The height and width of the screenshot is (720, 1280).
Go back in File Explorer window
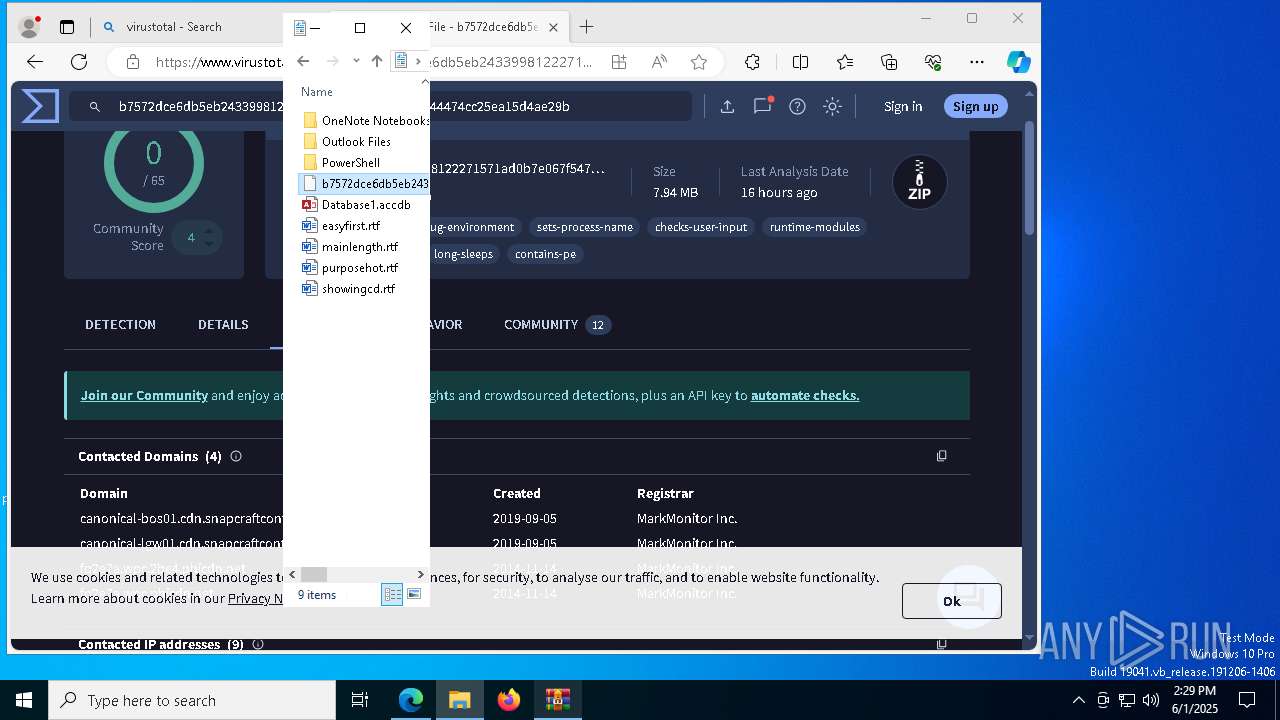(x=303, y=62)
